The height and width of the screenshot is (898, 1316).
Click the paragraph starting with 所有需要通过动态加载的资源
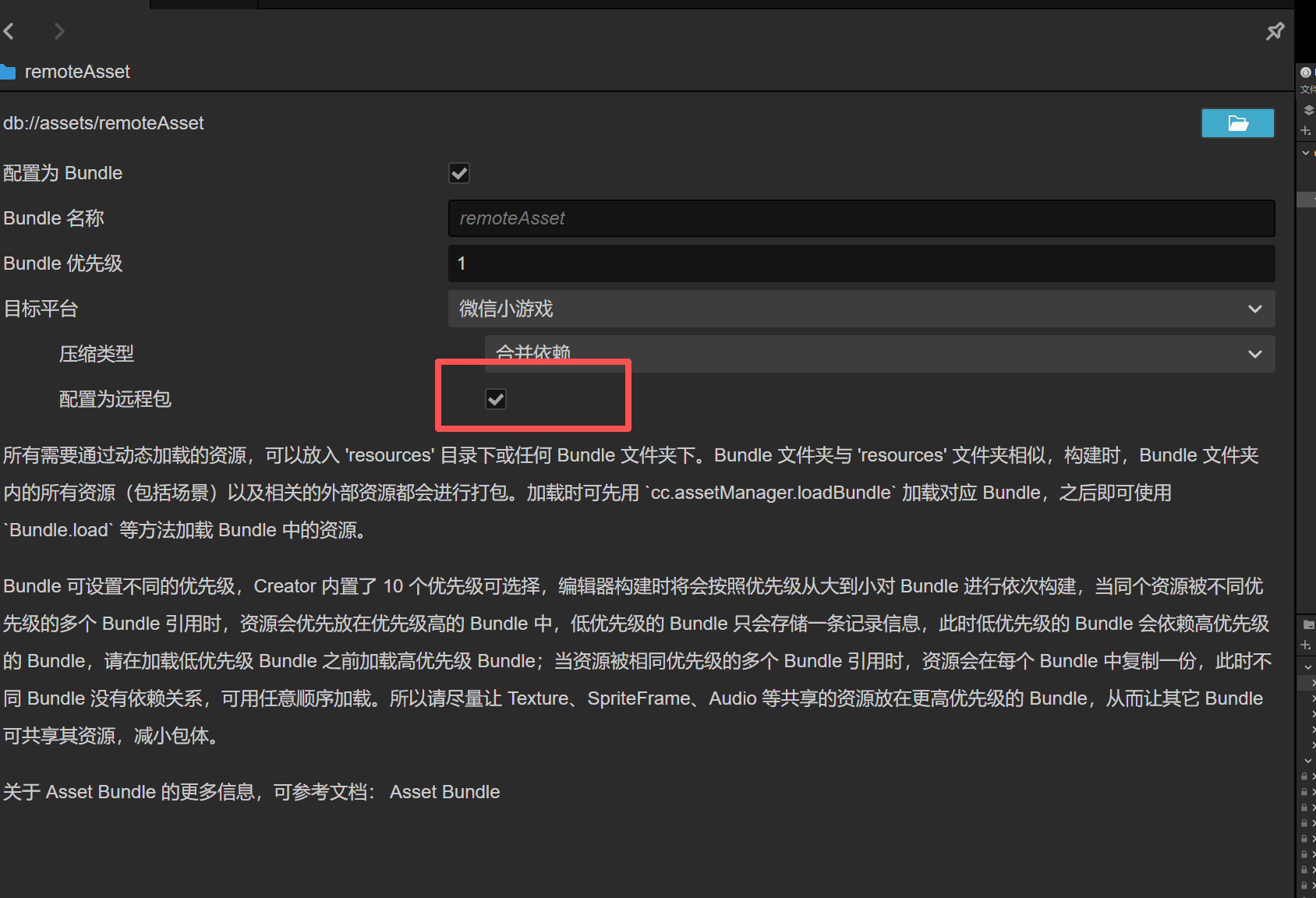[x=631, y=493]
